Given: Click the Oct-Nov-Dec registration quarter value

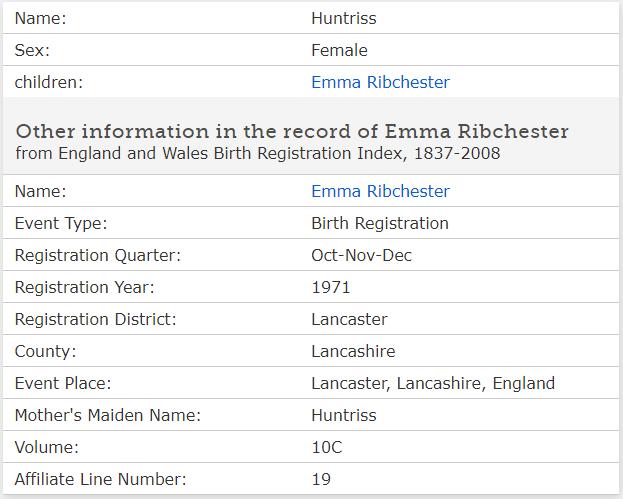Looking at the screenshot, I should click(361, 255).
